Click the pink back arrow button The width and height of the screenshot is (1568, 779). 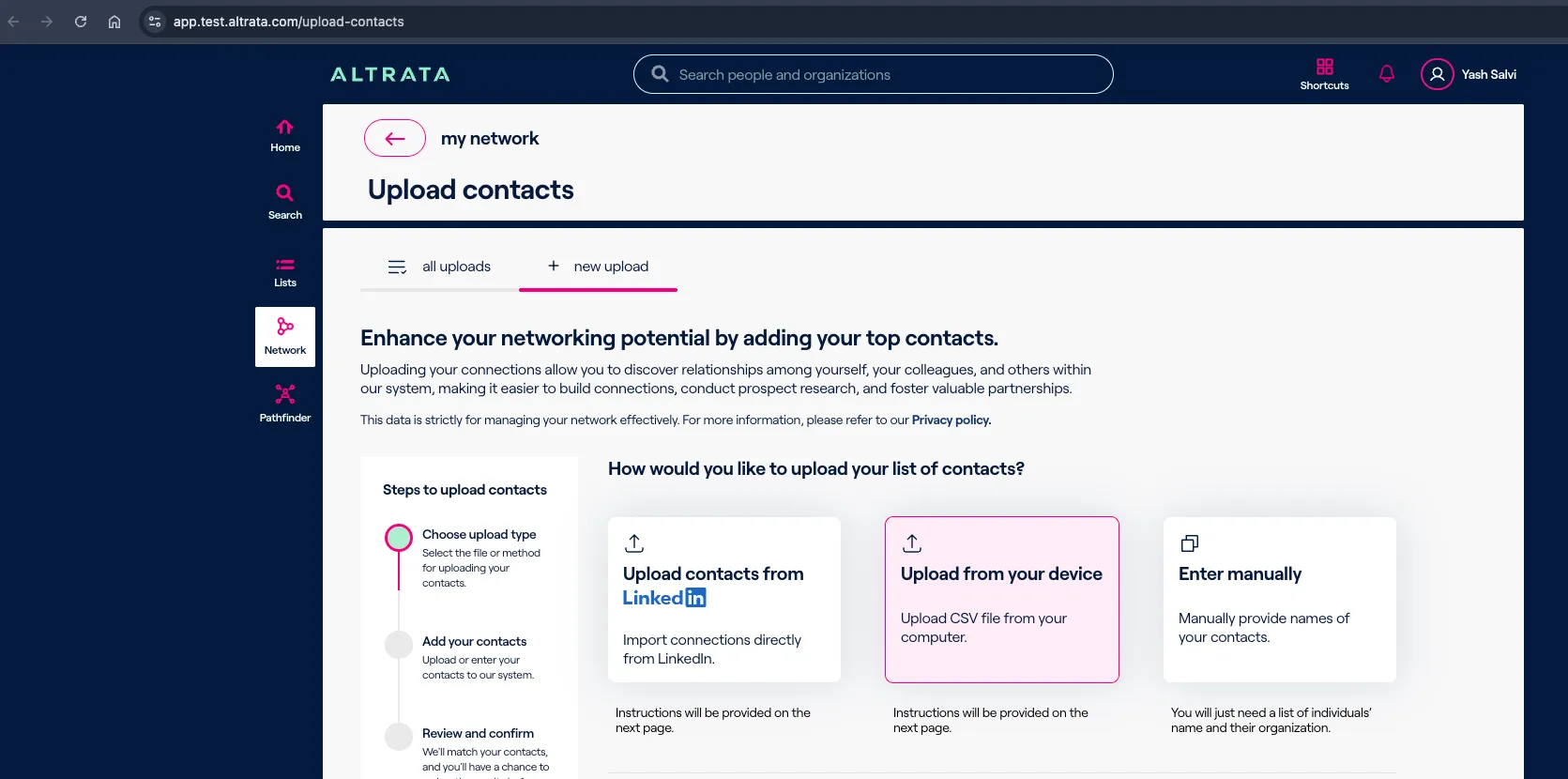(395, 138)
